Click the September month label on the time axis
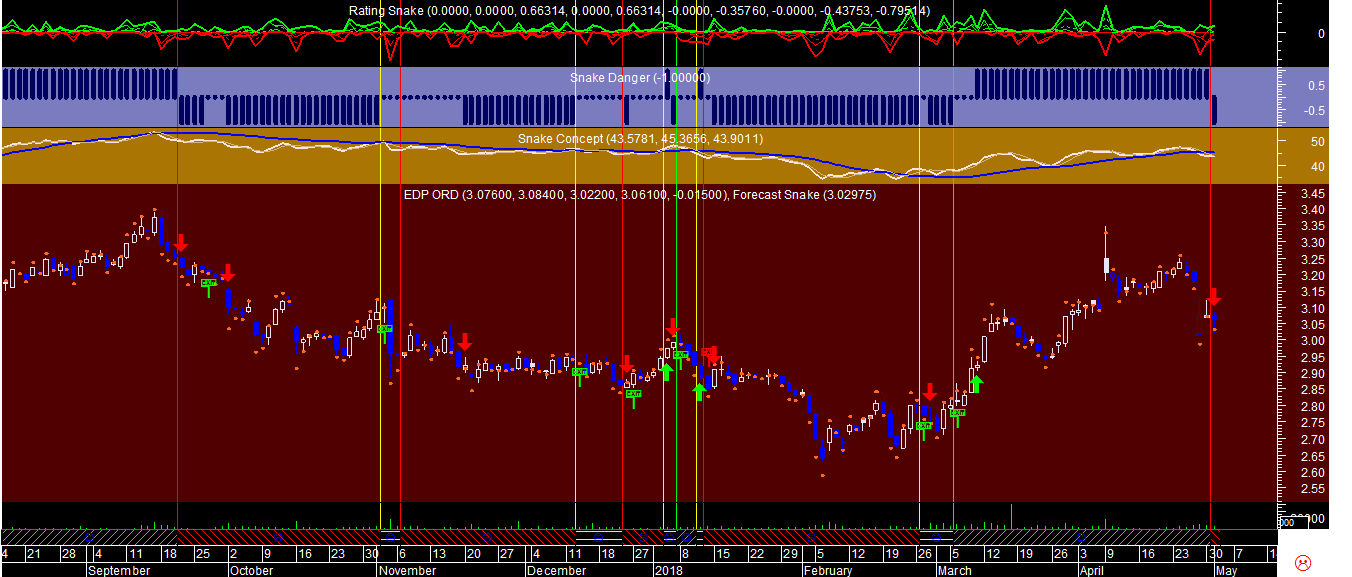Screen dimensions: 1352x577 click(x=119, y=570)
